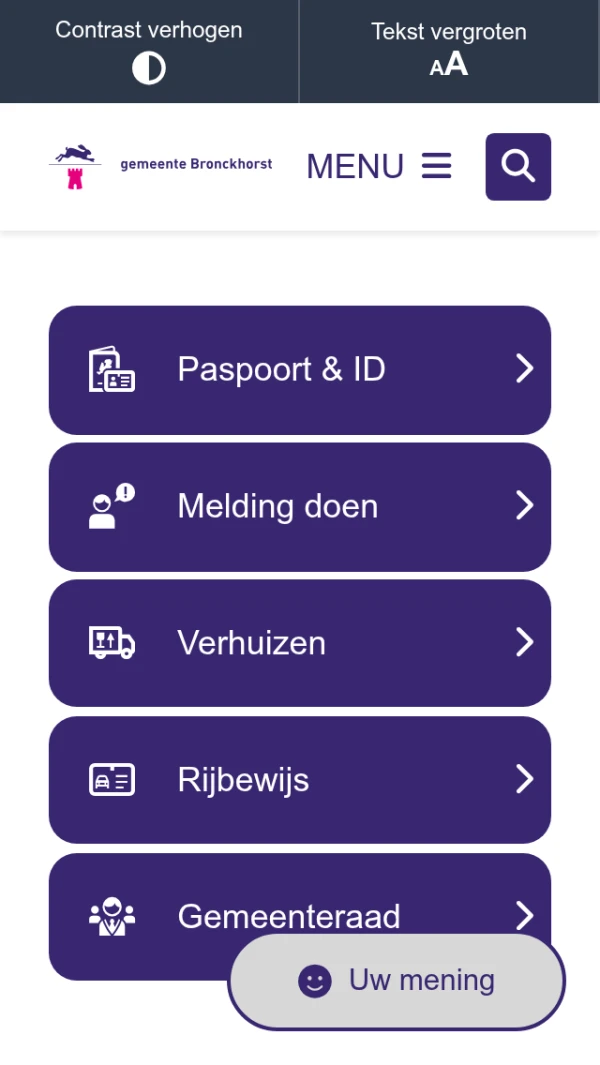The width and height of the screenshot is (600, 1065).
Task: Click the hamburger lines icon beside MENU
Action: (436, 166)
